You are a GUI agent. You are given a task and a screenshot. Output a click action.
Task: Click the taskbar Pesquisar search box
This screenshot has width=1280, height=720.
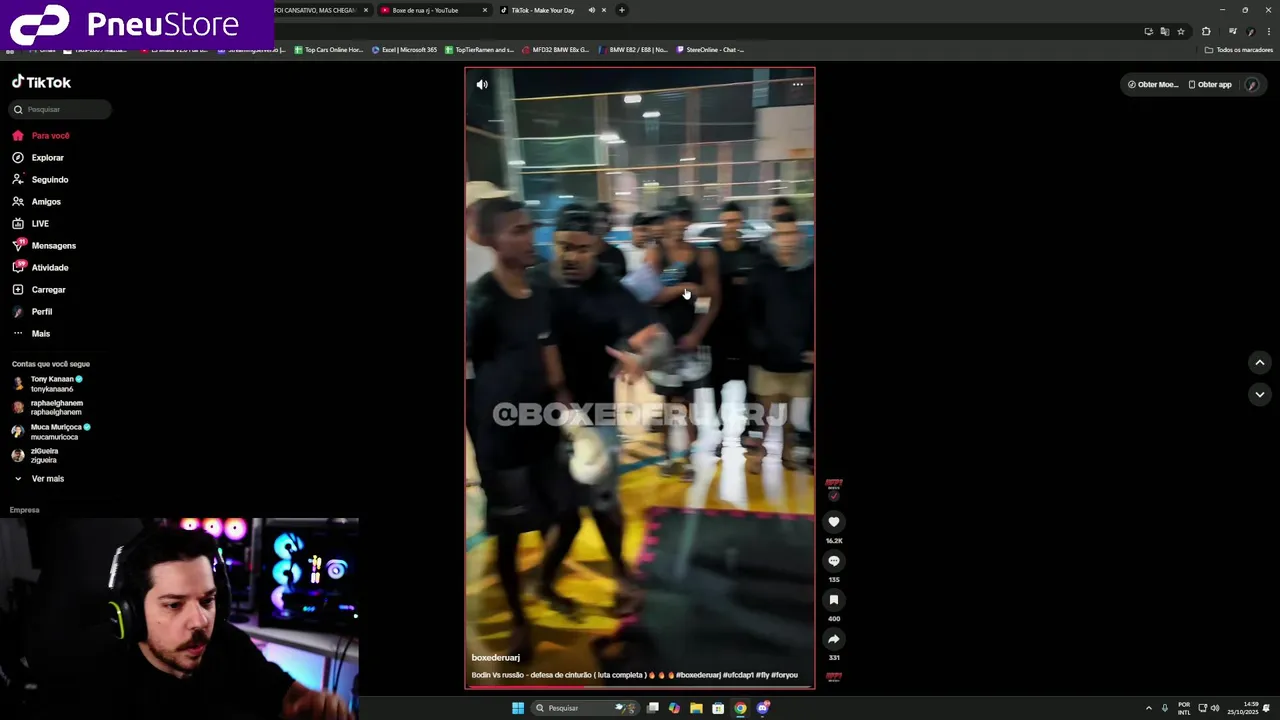tap(585, 708)
